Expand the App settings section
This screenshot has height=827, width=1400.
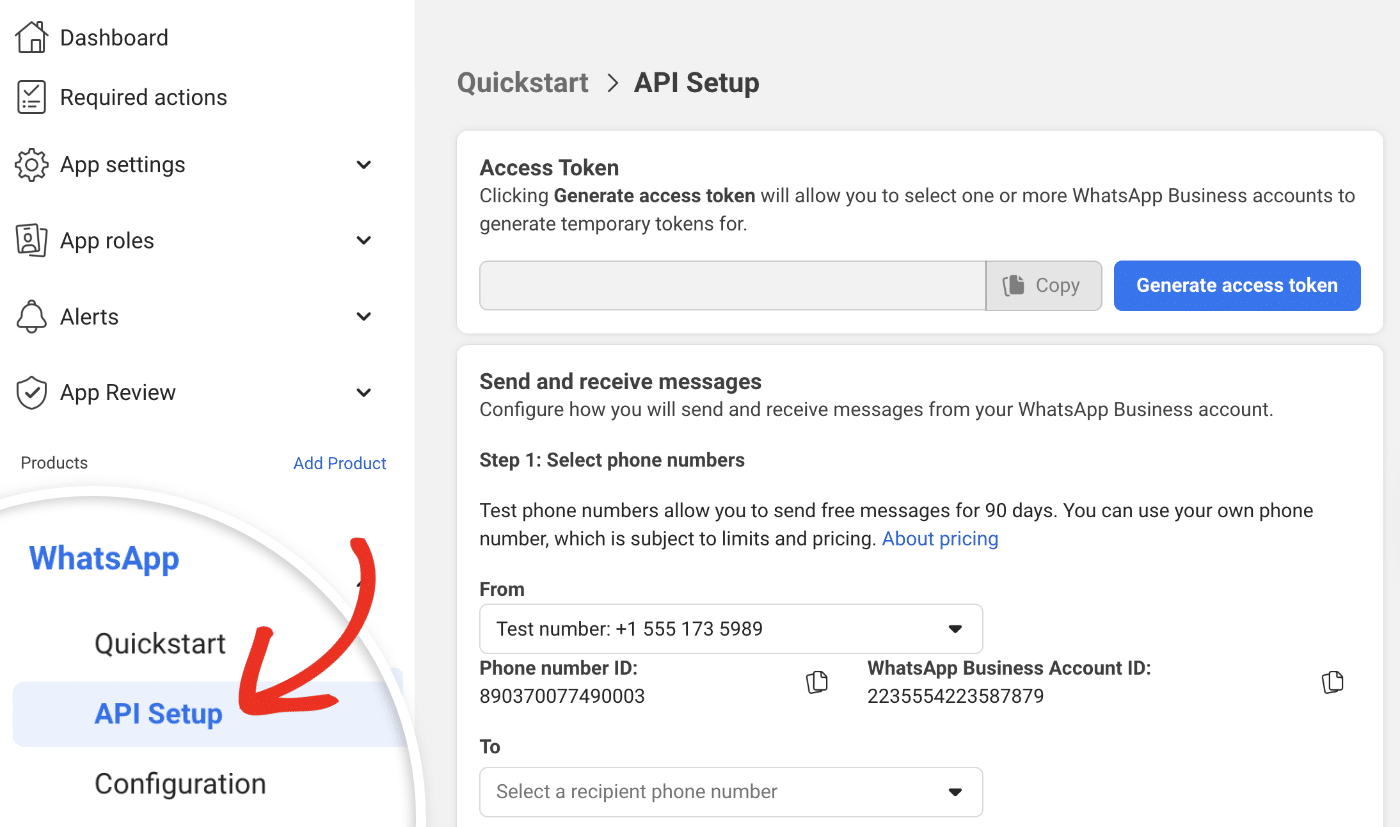click(x=363, y=164)
